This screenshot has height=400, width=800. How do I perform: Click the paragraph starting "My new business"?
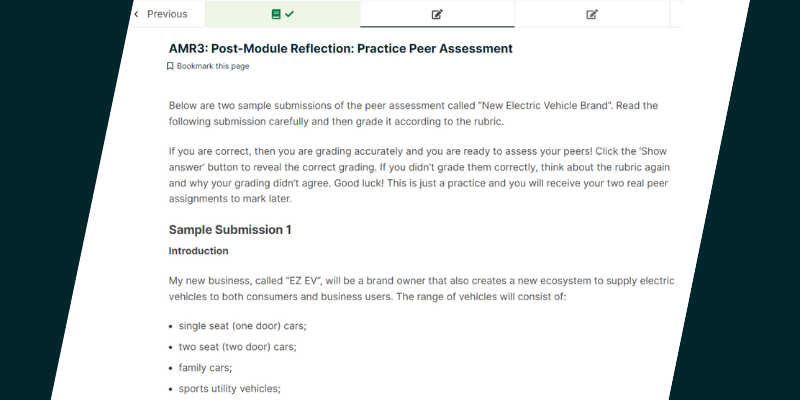[420, 289]
